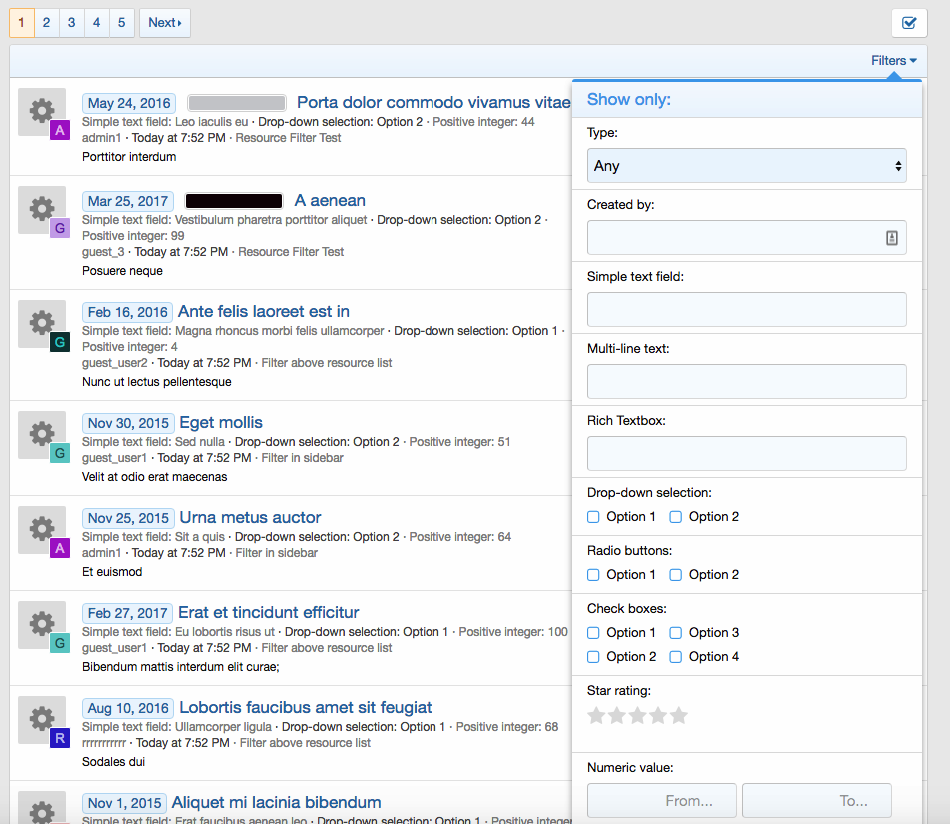Click the select-all checkmark icon at top right

(x=908, y=23)
